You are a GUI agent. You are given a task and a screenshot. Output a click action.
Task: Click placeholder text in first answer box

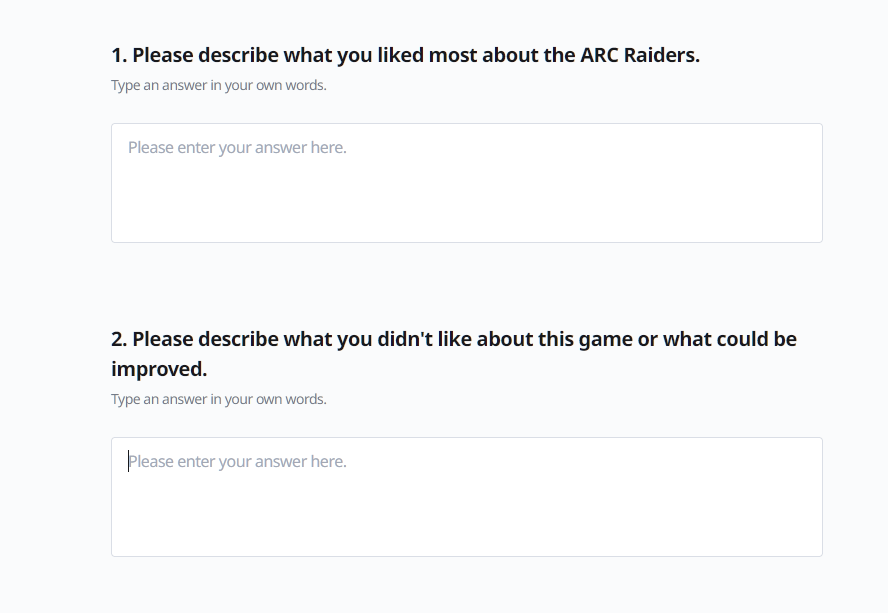tap(237, 148)
